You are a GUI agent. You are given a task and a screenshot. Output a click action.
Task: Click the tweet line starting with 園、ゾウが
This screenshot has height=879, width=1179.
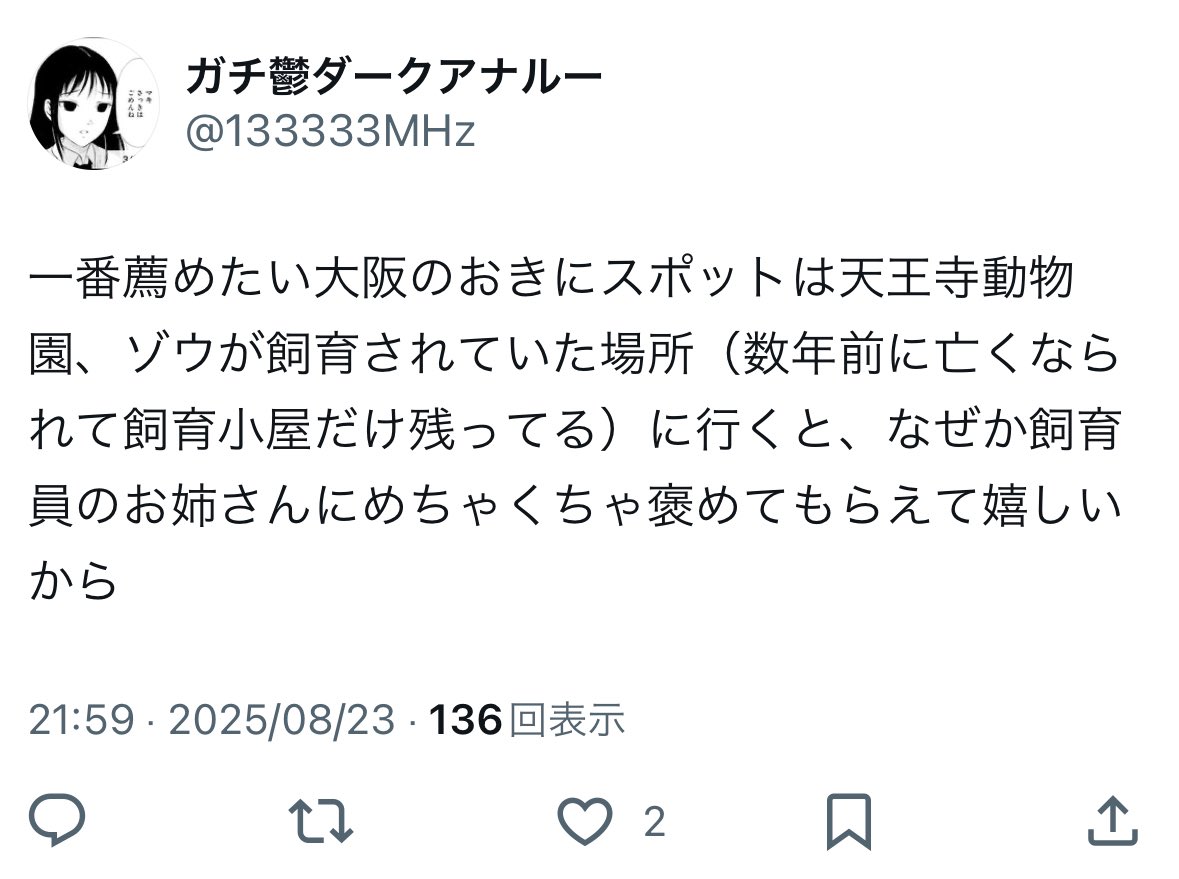click(574, 353)
